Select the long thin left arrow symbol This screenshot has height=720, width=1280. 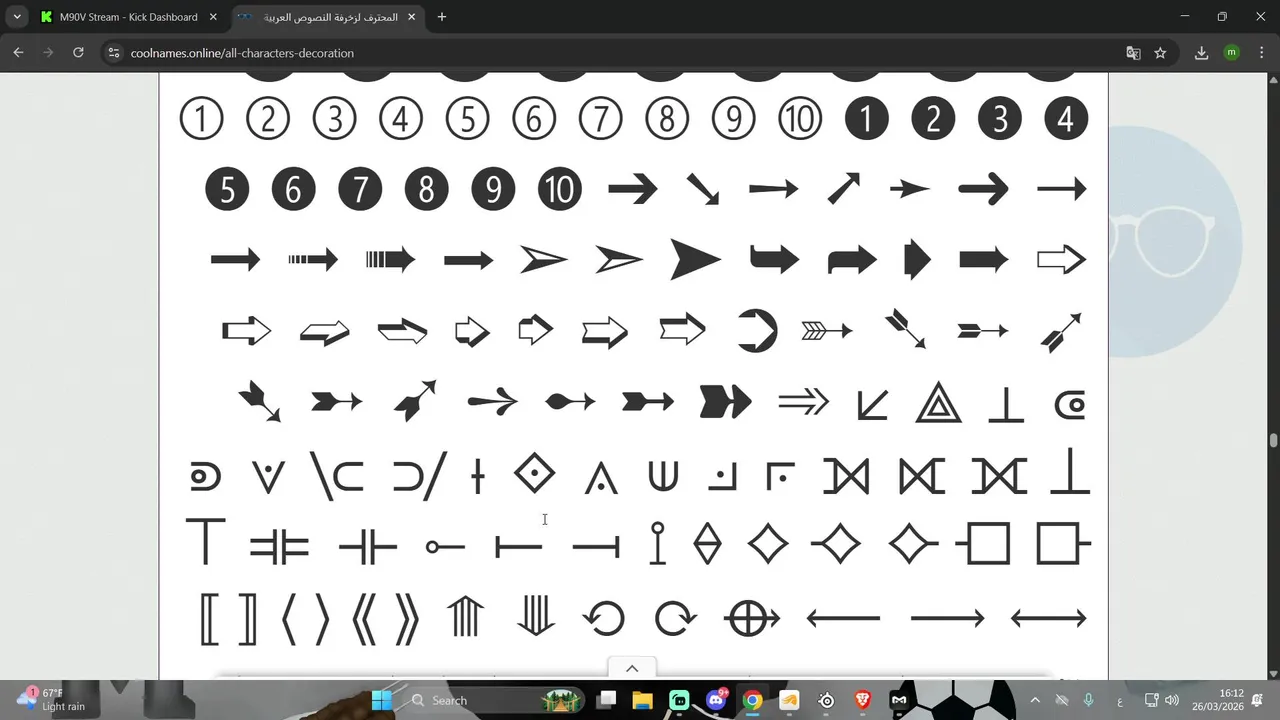click(843, 619)
